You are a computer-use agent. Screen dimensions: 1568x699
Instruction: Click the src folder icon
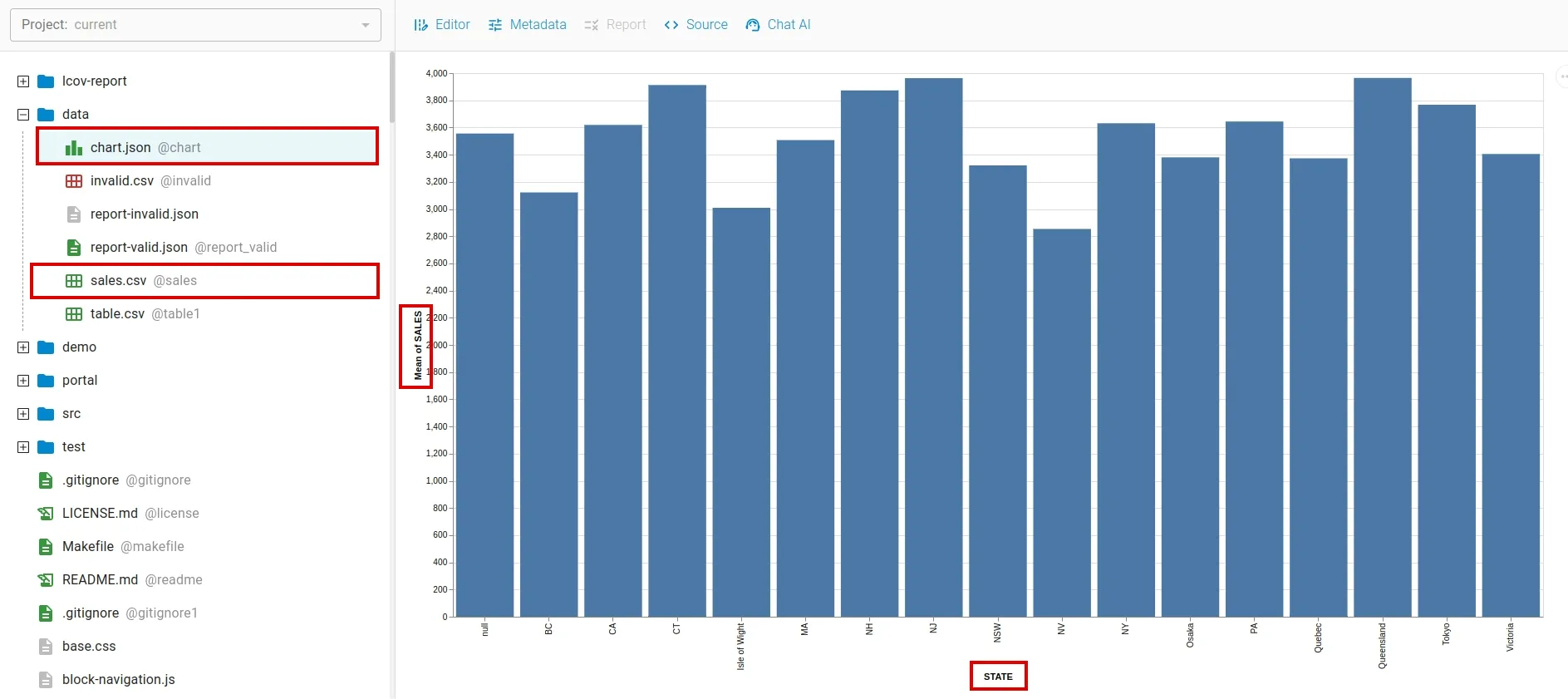coord(47,414)
